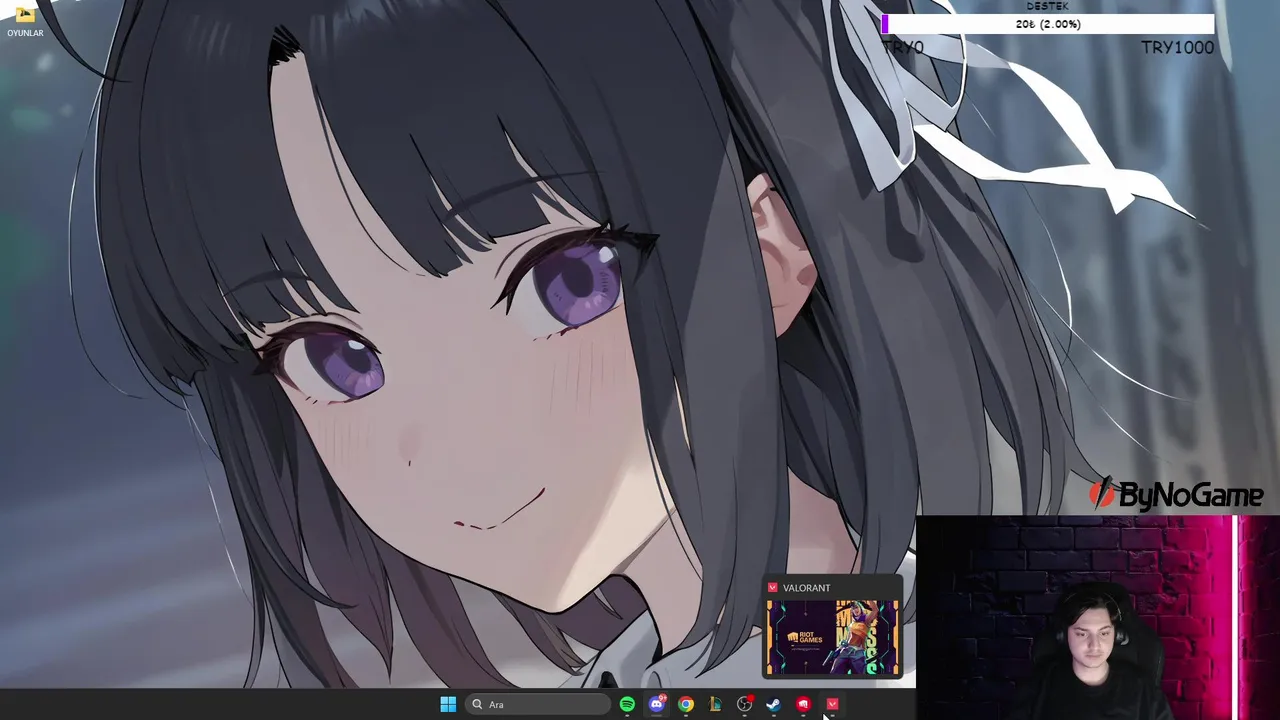Switch to OBS Studio on the taskbar
The width and height of the screenshot is (1280, 720).
click(744, 704)
